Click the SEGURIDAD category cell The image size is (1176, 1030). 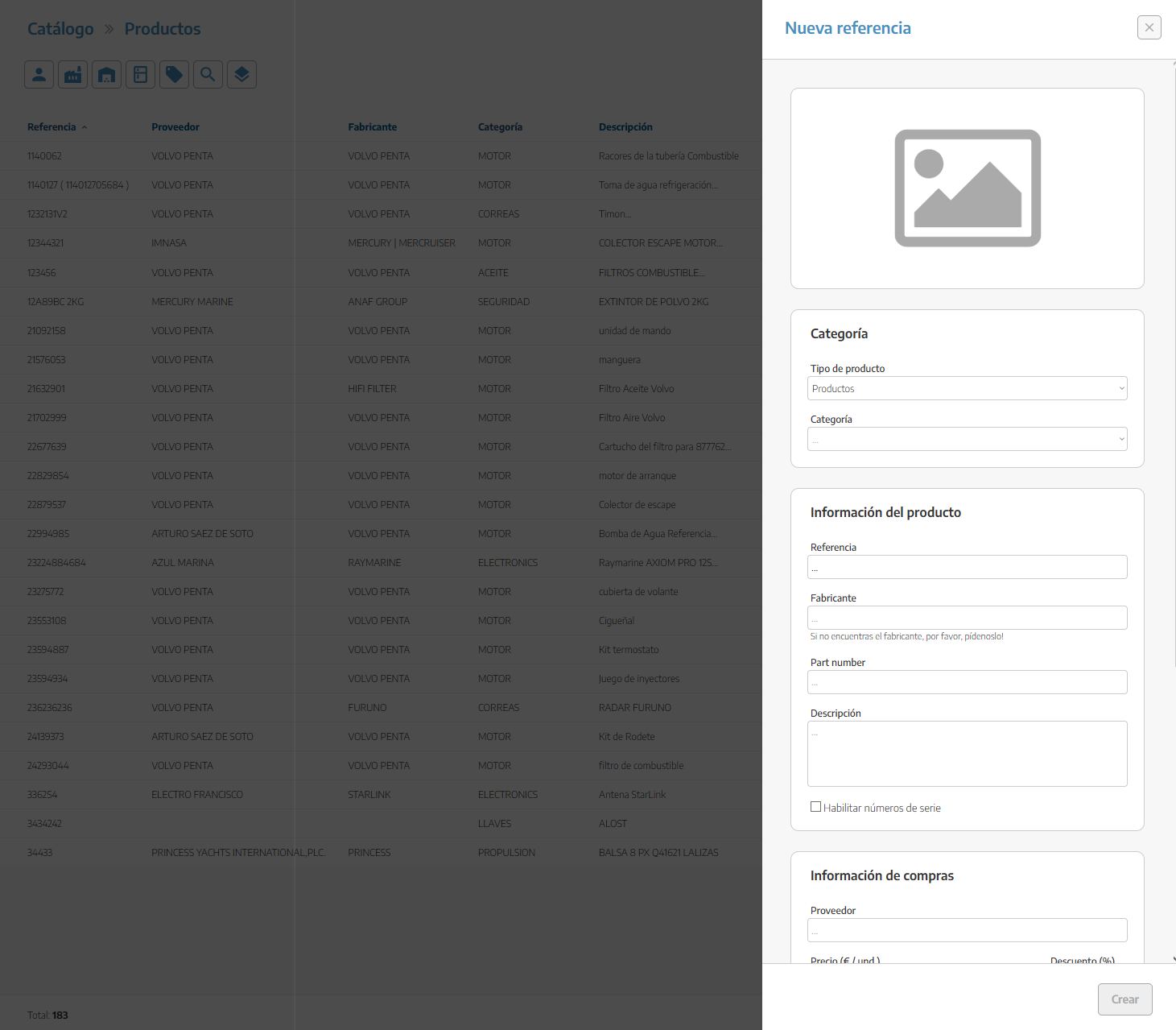(504, 302)
